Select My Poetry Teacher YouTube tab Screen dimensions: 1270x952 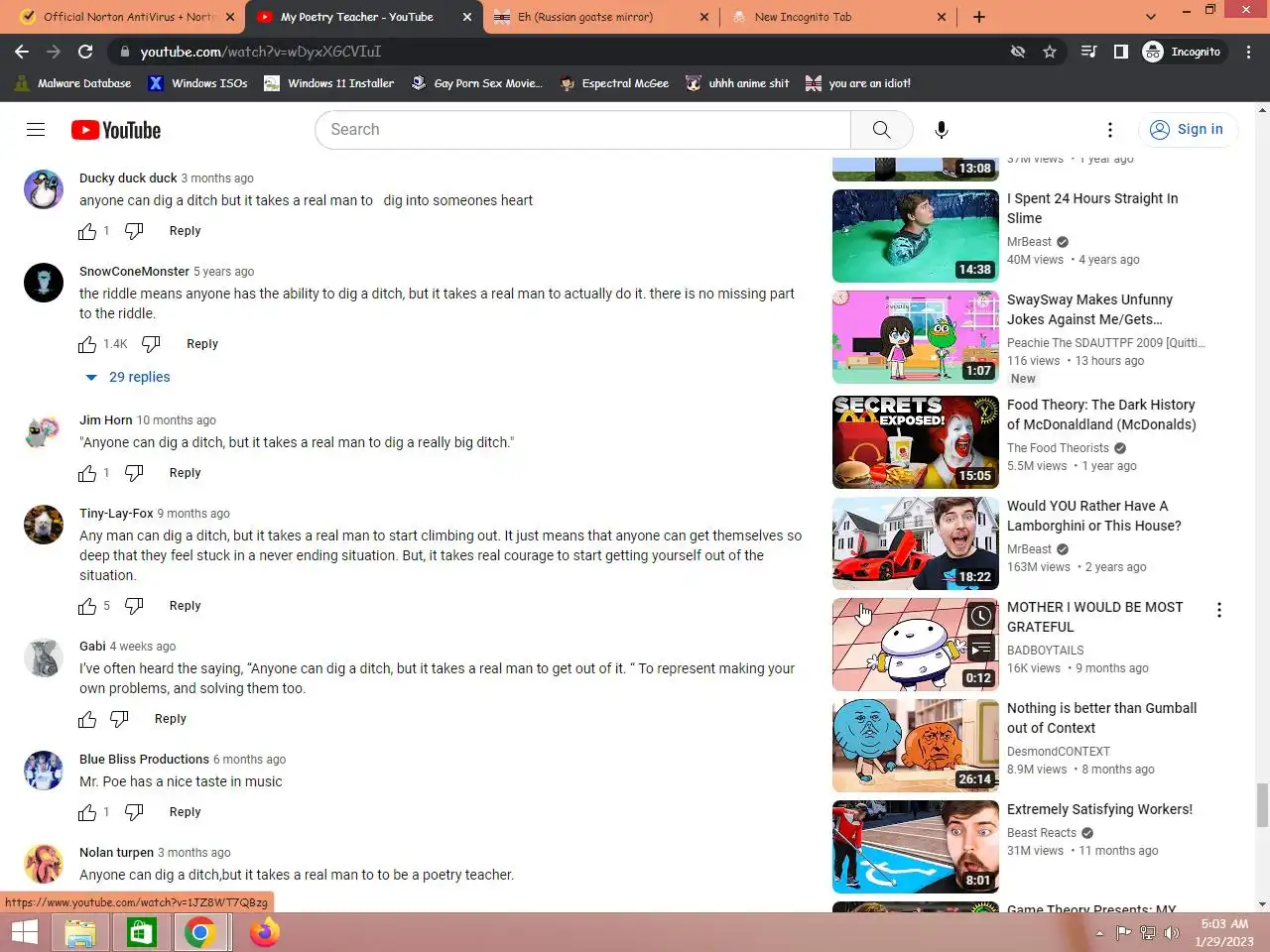point(363,17)
